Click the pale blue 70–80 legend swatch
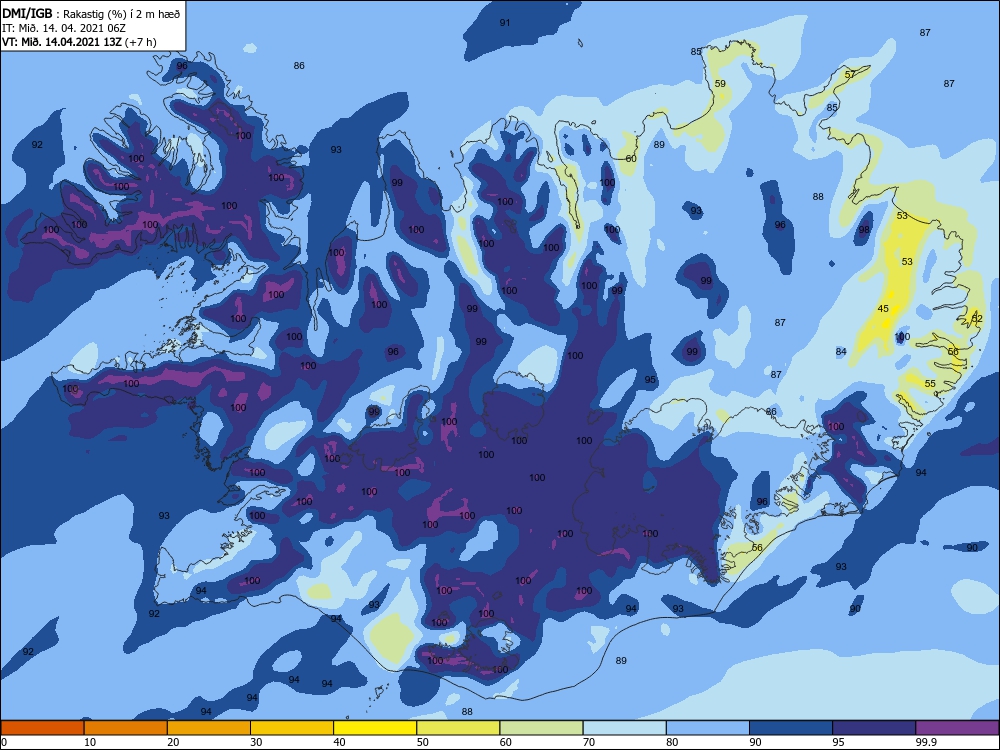1000x750 pixels. coord(624,728)
